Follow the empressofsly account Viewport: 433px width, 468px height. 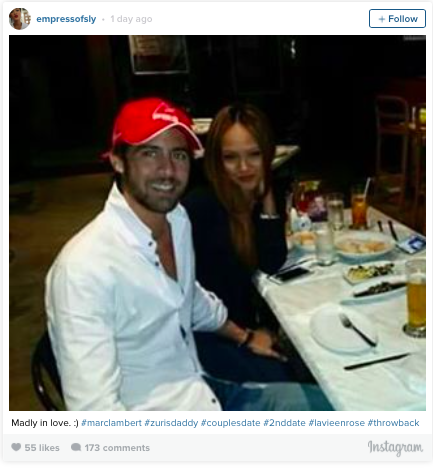(397, 19)
